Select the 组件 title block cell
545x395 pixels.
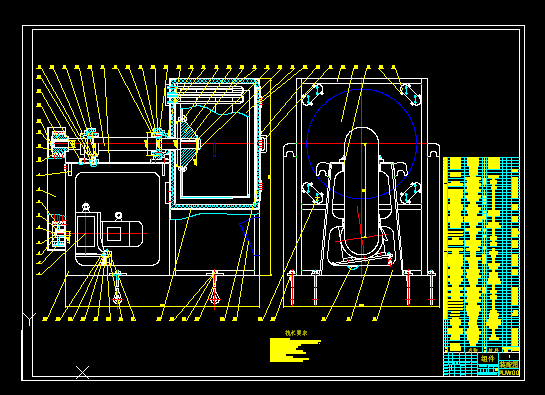coord(488,358)
